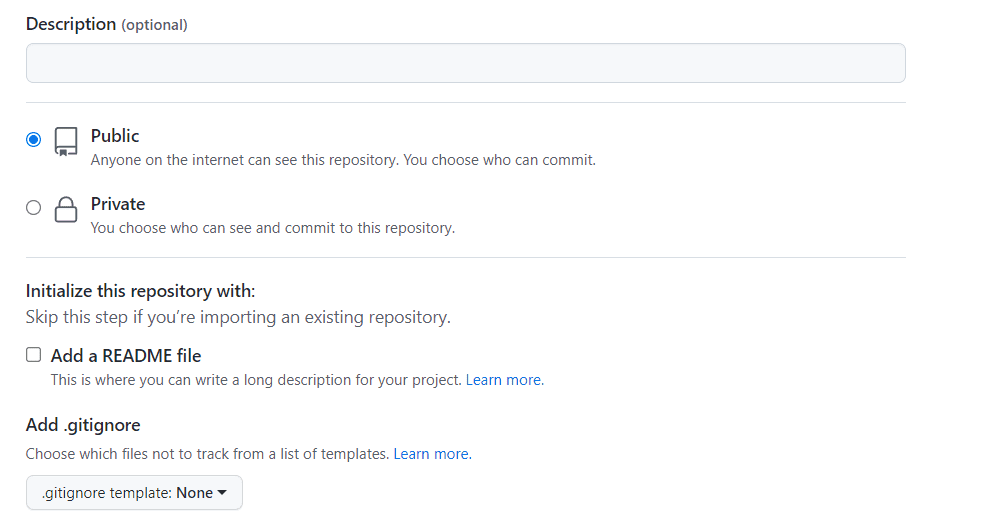Image resolution: width=981 pixels, height=528 pixels.
Task: Click "You choose who can see and commit" text
Action: pos(272,228)
